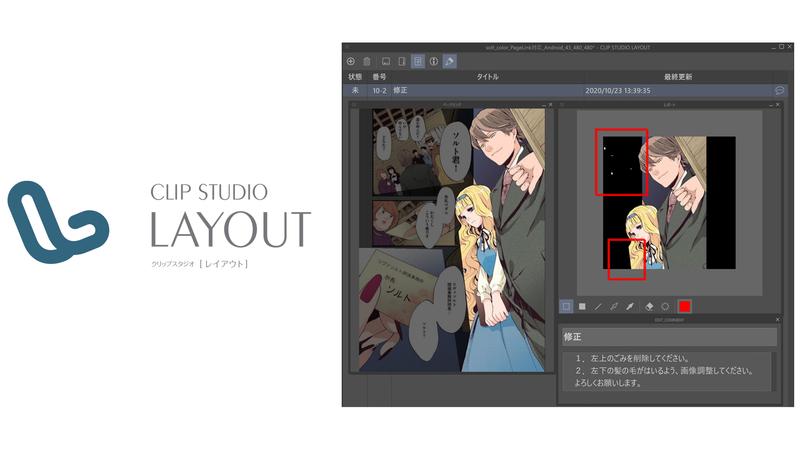
Task: Click into the comment body text area
Action: click(x=666, y=371)
